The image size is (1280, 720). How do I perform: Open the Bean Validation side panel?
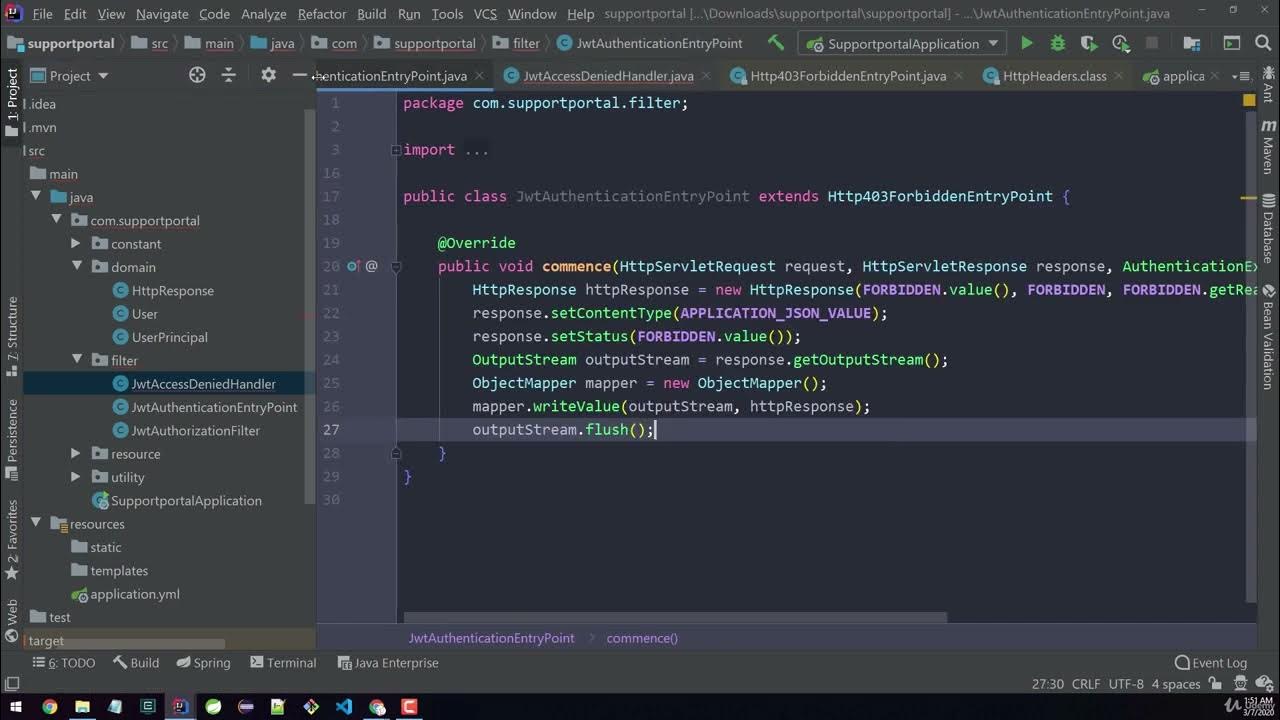(x=1268, y=337)
